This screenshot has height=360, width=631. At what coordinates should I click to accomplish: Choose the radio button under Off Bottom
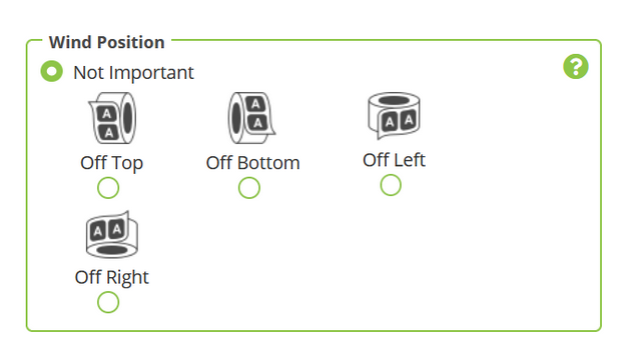[249, 188]
